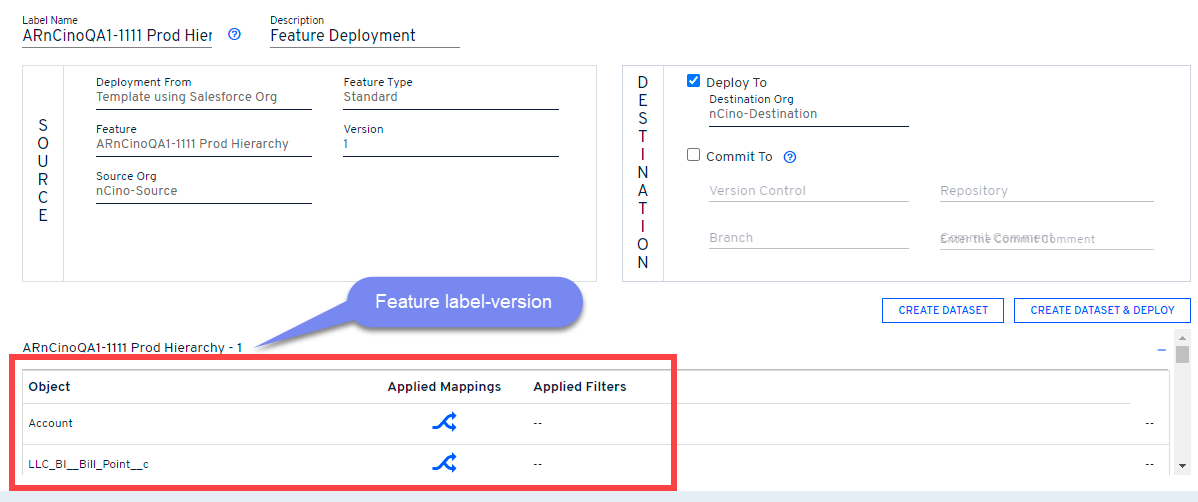The height and width of the screenshot is (502, 1198).
Task: Uncheck the Deploy To checkbox
Action: (694, 82)
